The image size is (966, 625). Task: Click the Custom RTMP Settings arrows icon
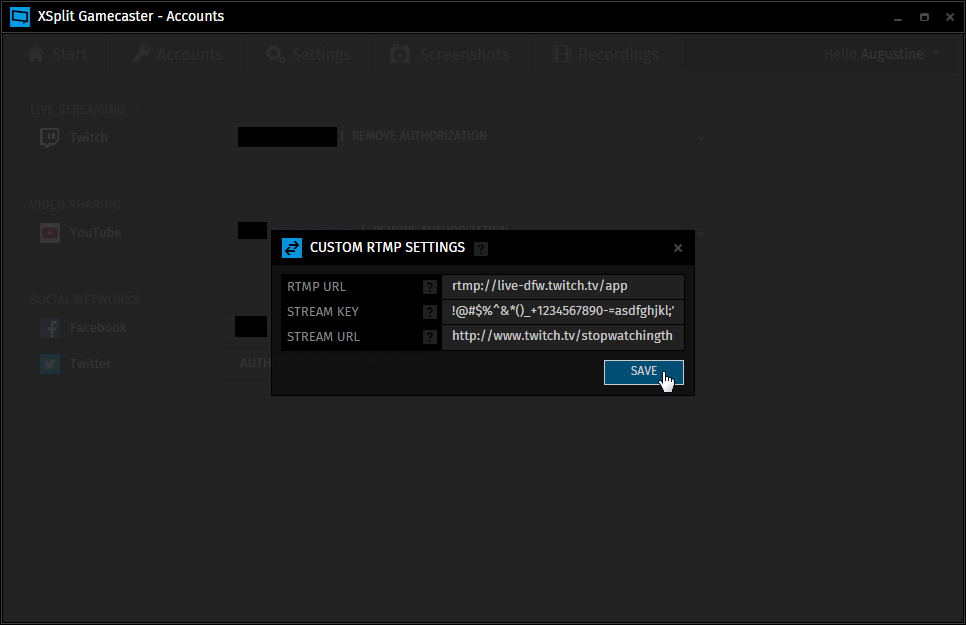click(x=292, y=248)
